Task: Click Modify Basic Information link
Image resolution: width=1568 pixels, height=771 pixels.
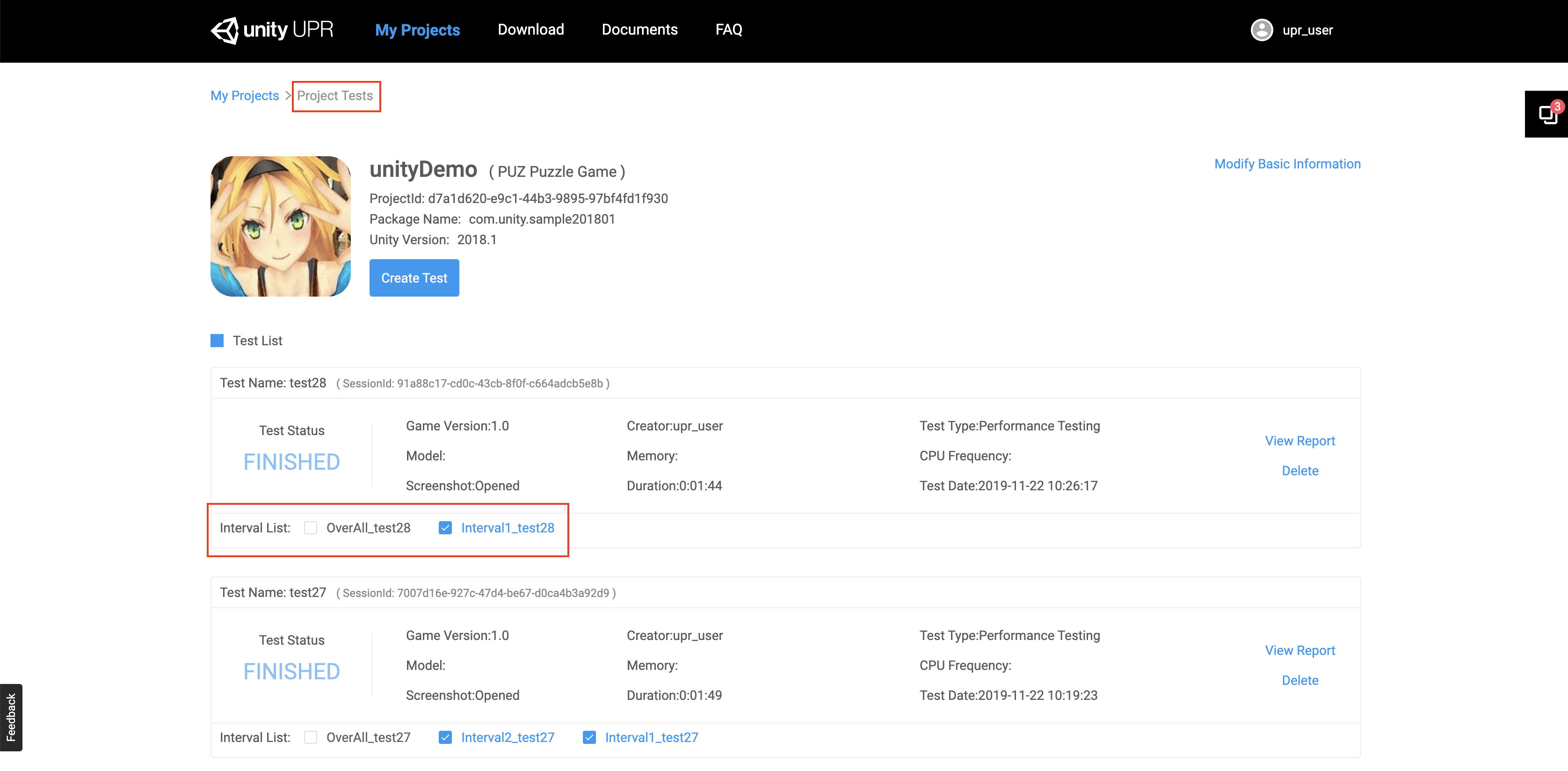Action: click(1287, 164)
